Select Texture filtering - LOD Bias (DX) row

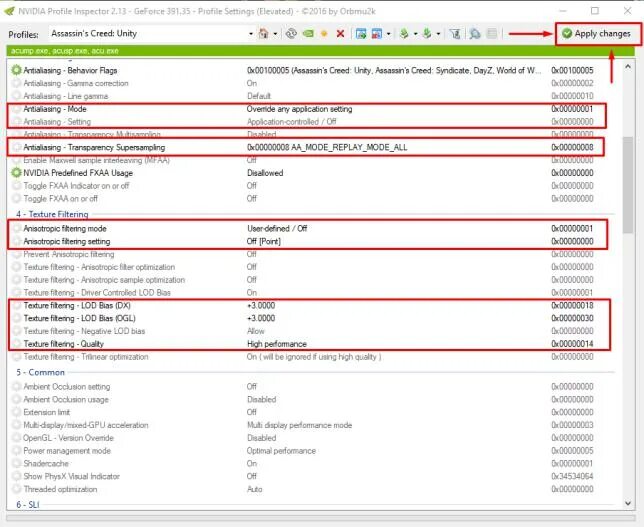pyautogui.click(x=310, y=305)
